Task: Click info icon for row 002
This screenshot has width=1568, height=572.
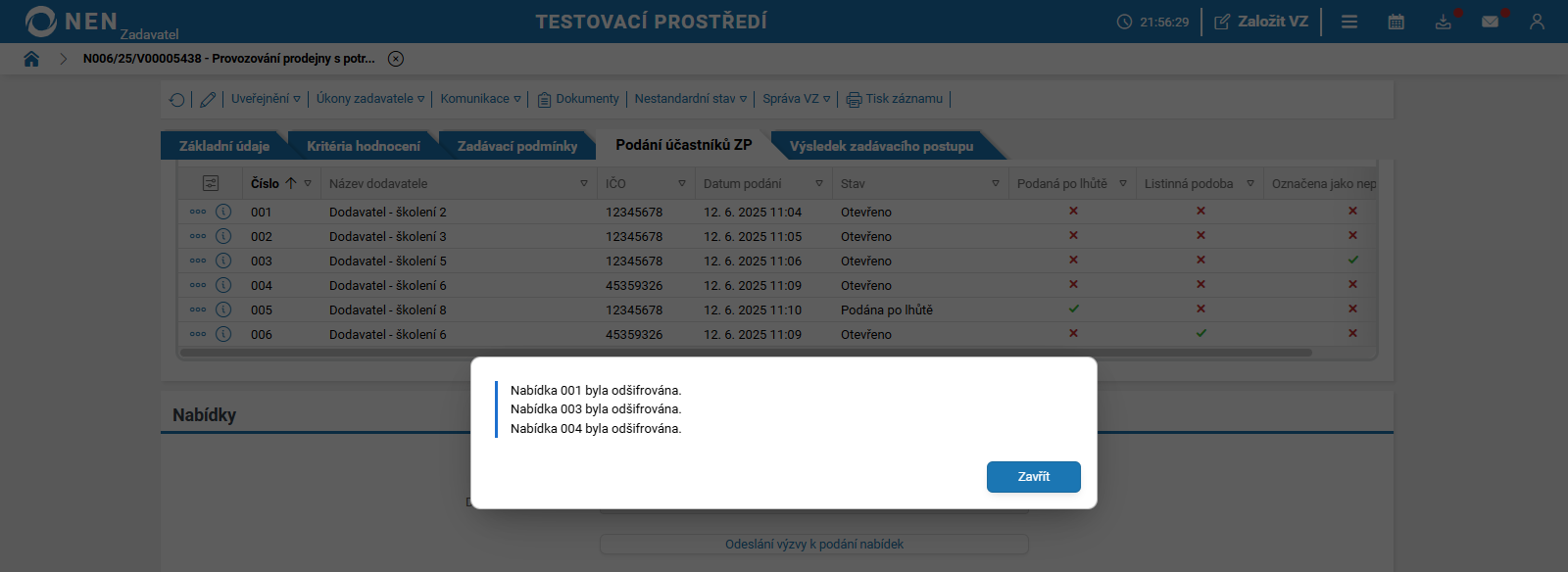Action: [x=223, y=236]
